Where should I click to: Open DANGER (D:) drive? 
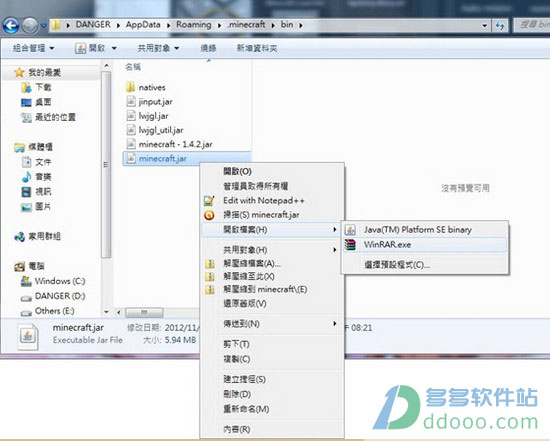pyautogui.click(x=53, y=296)
